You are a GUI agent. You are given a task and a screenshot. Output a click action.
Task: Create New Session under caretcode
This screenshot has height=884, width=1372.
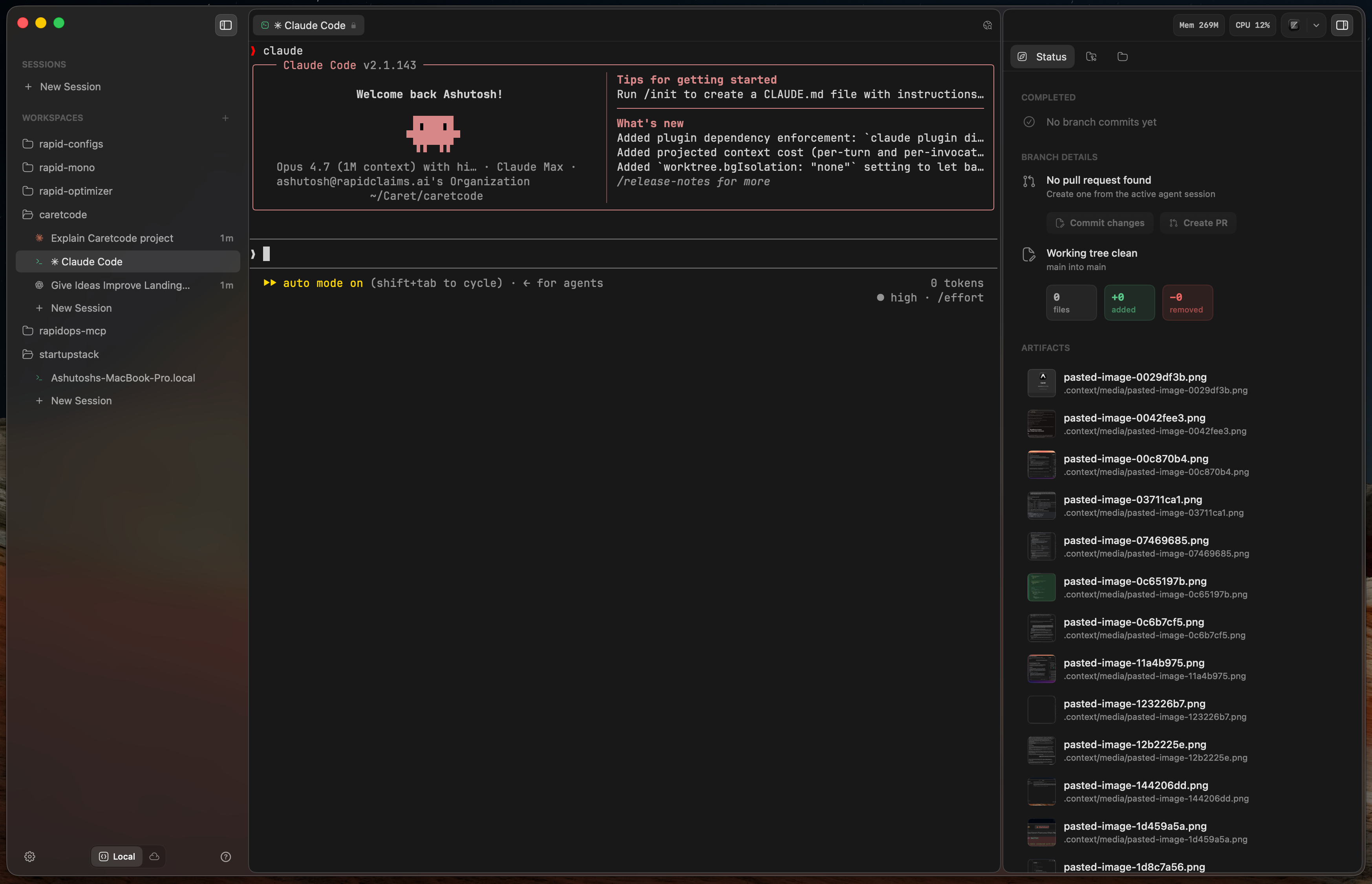coord(128,308)
